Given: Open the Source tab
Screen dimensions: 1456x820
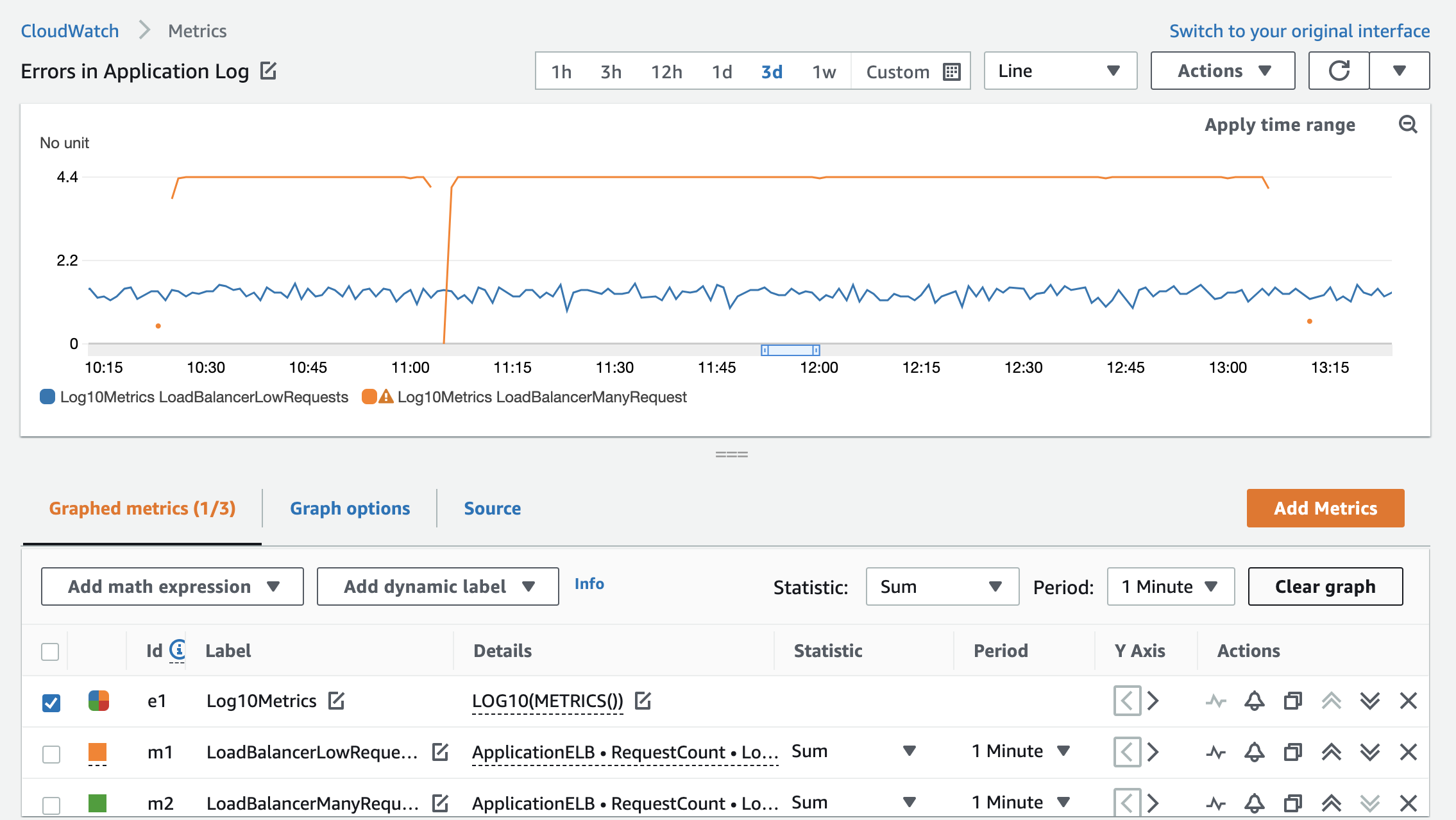Looking at the screenshot, I should (492, 508).
